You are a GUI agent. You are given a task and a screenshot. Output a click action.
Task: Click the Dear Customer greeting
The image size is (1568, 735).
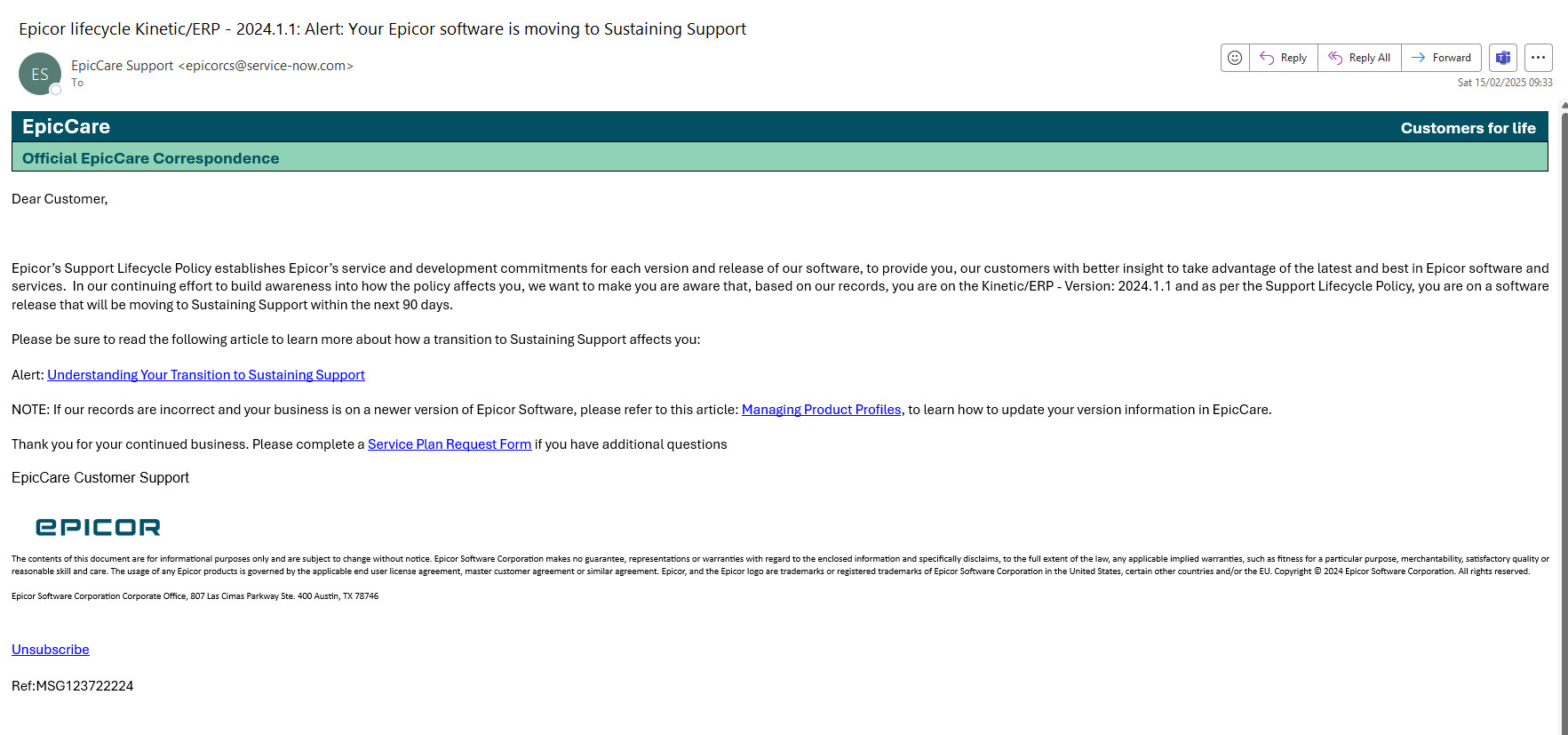pyautogui.click(x=60, y=199)
